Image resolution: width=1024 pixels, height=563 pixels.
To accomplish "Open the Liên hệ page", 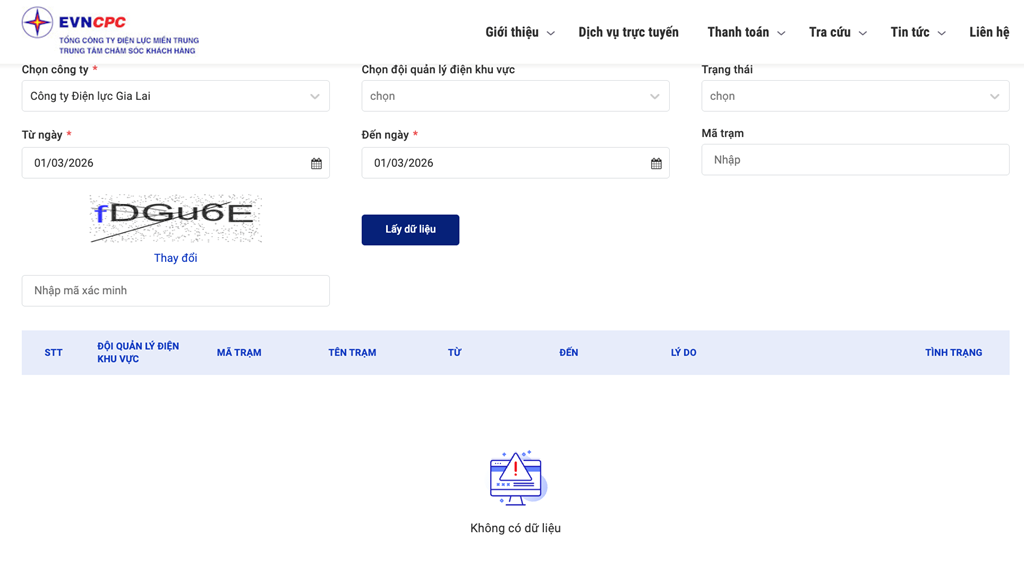I will 988,32.
